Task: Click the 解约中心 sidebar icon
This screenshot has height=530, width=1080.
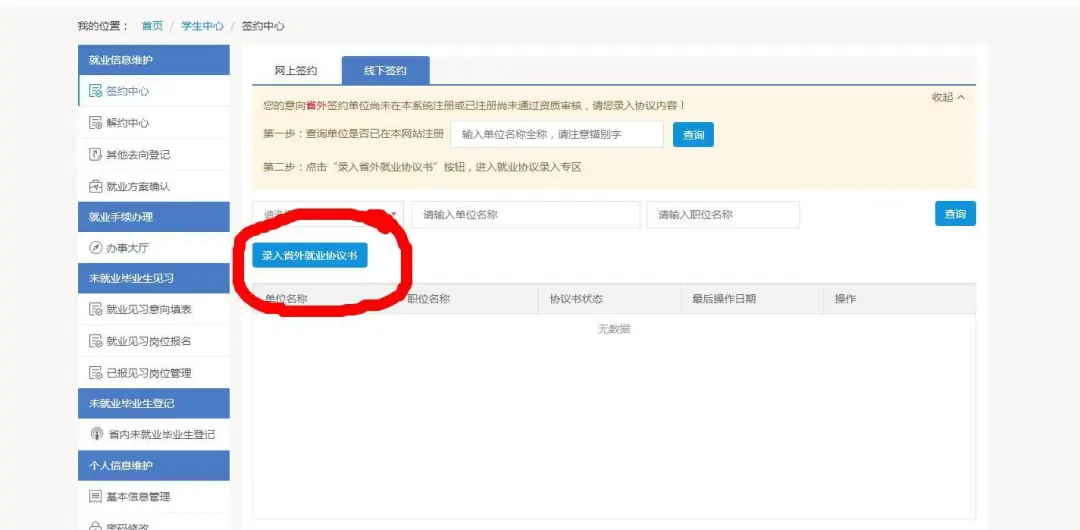Action: click(96, 123)
